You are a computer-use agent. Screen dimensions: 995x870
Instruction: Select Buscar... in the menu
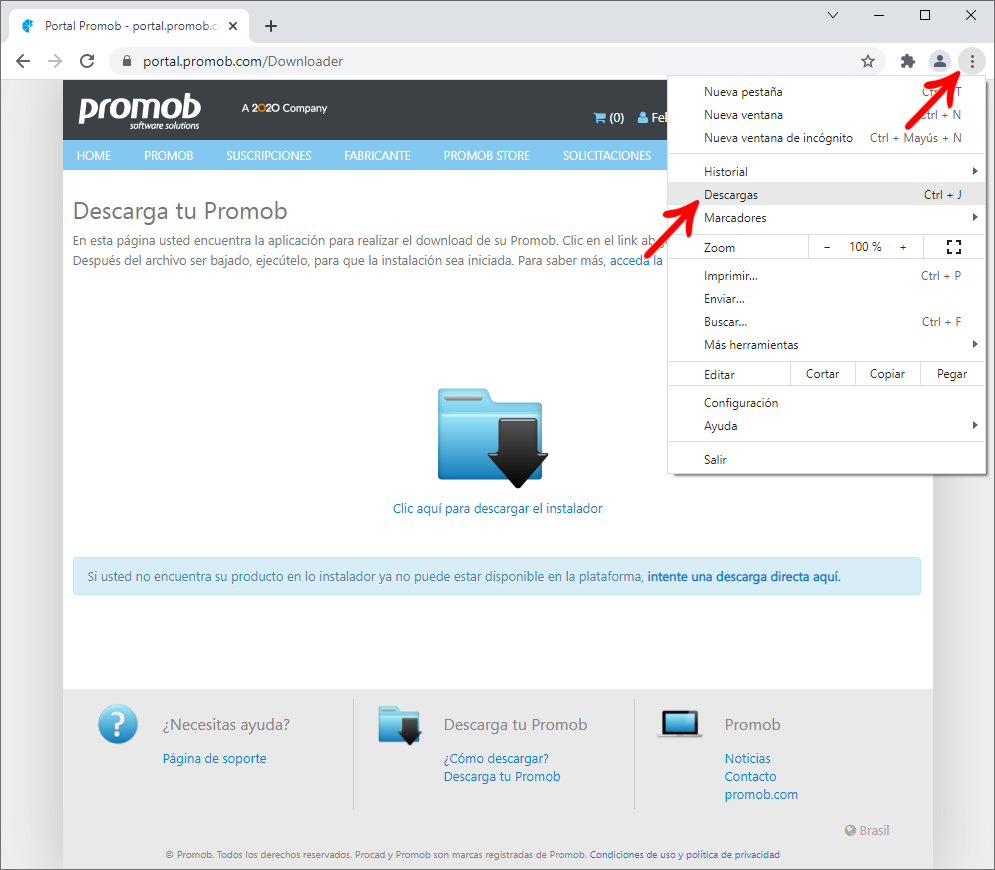(826, 322)
